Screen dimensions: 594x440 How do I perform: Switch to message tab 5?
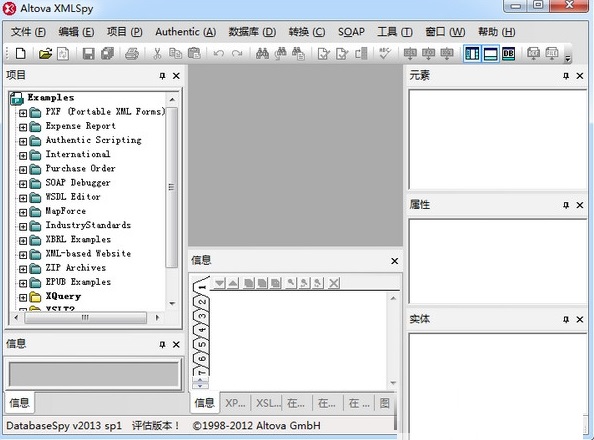pyautogui.click(x=202, y=344)
